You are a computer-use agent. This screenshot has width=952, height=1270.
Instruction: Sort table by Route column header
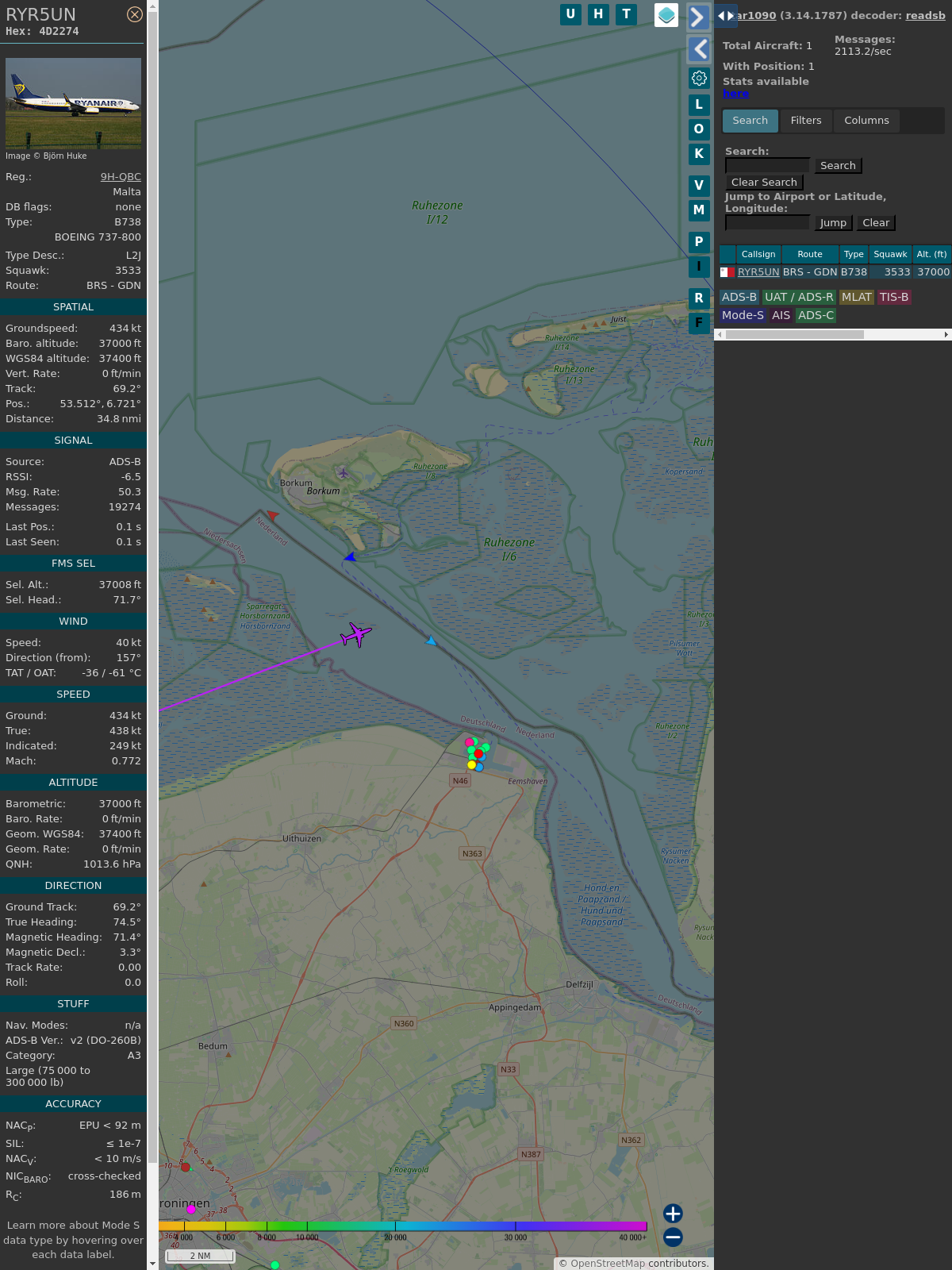pyautogui.click(x=810, y=254)
